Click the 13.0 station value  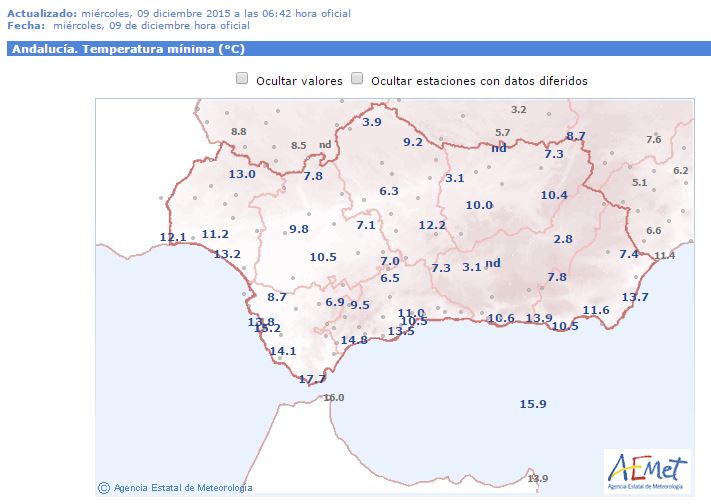point(243,174)
